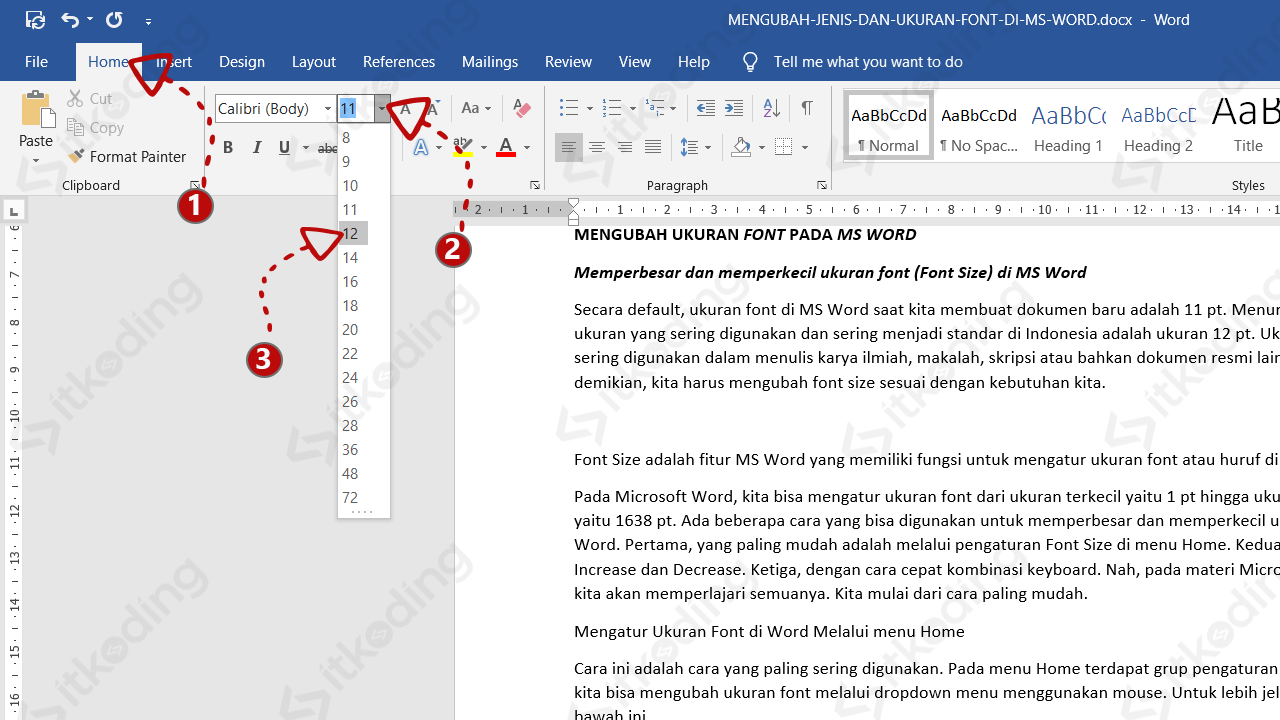Click the Clear All Formatting eraser icon
Image resolution: width=1280 pixels, height=720 pixels.
click(x=521, y=108)
